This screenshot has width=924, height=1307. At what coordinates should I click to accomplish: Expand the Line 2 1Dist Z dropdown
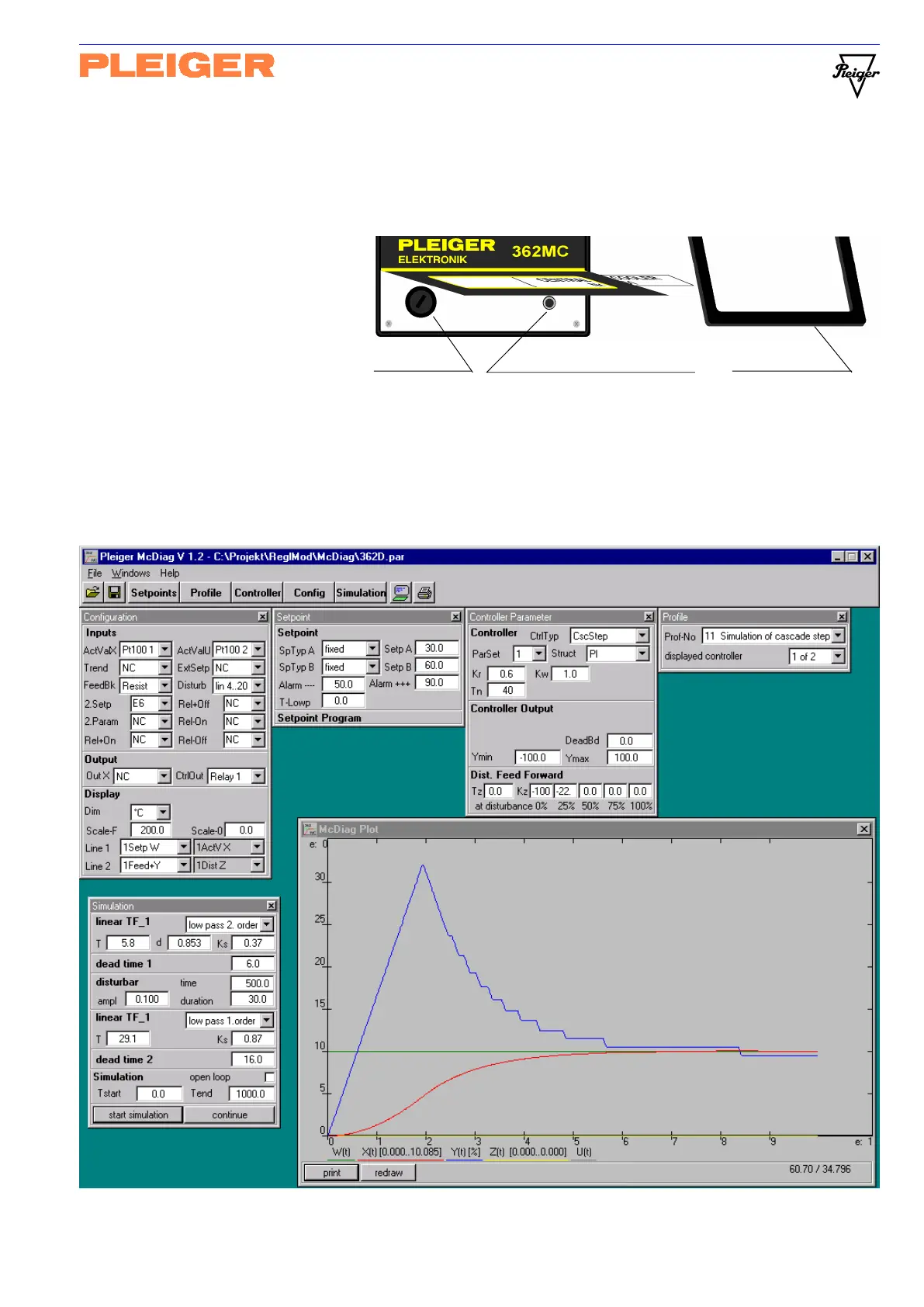pos(257,865)
